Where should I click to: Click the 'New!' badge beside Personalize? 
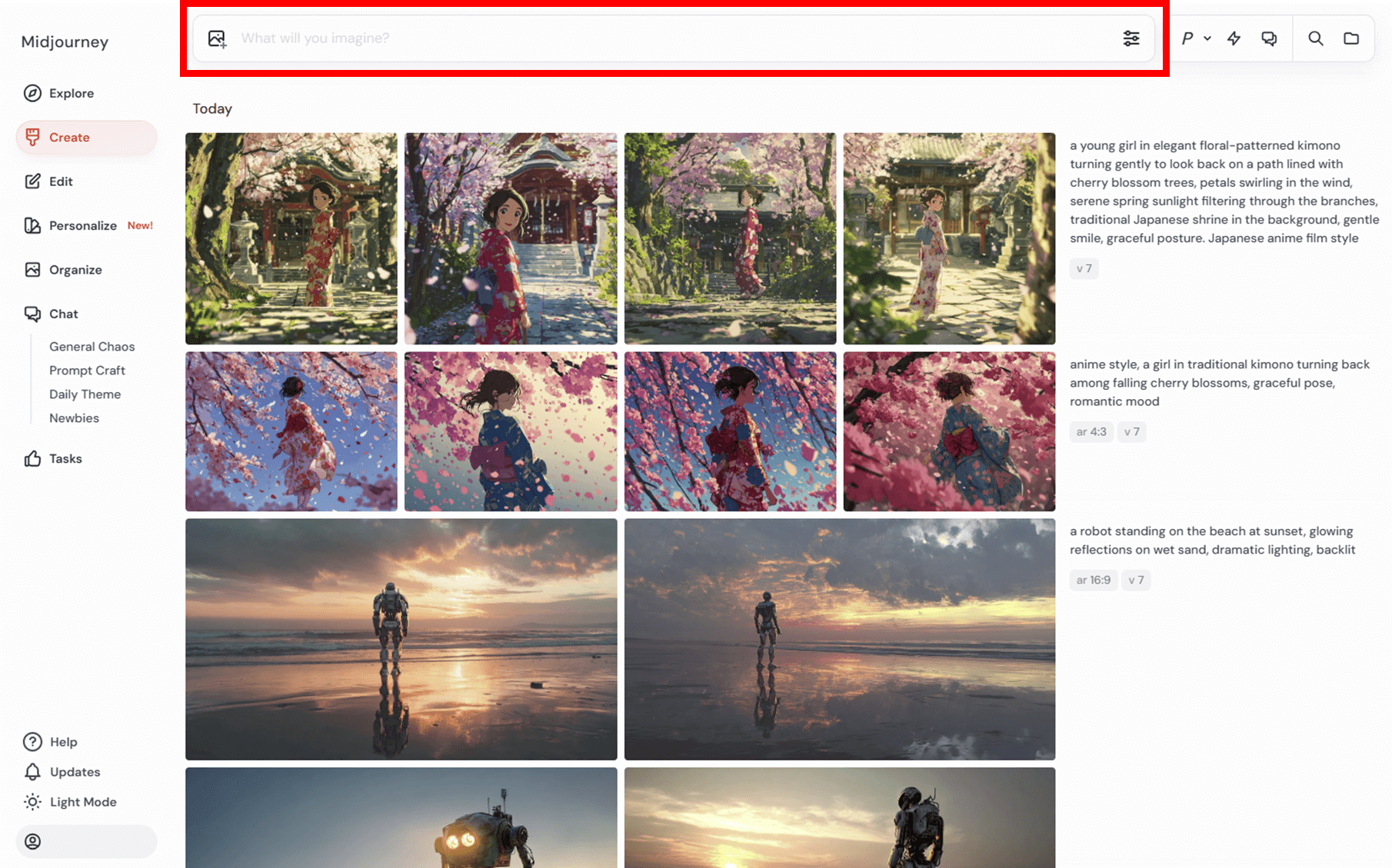pyautogui.click(x=140, y=225)
